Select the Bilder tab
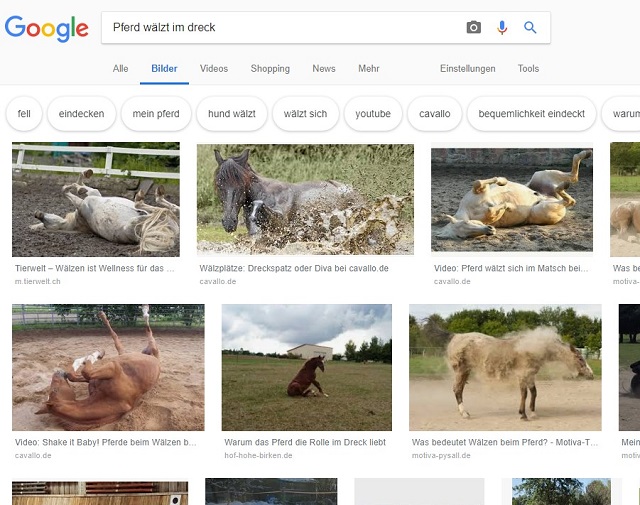 pos(164,69)
